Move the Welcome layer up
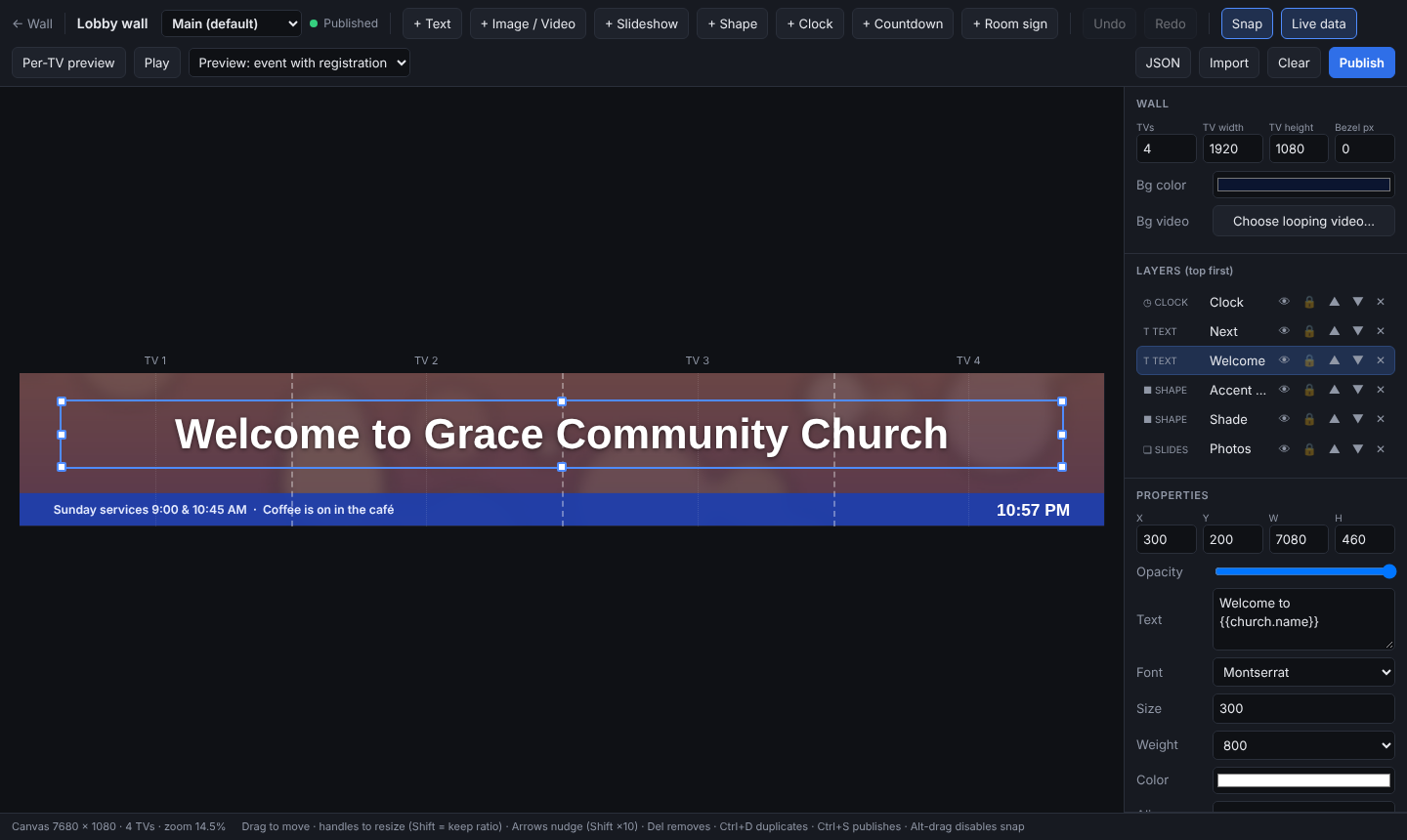The width and height of the screenshot is (1407, 840). [x=1334, y=360]
